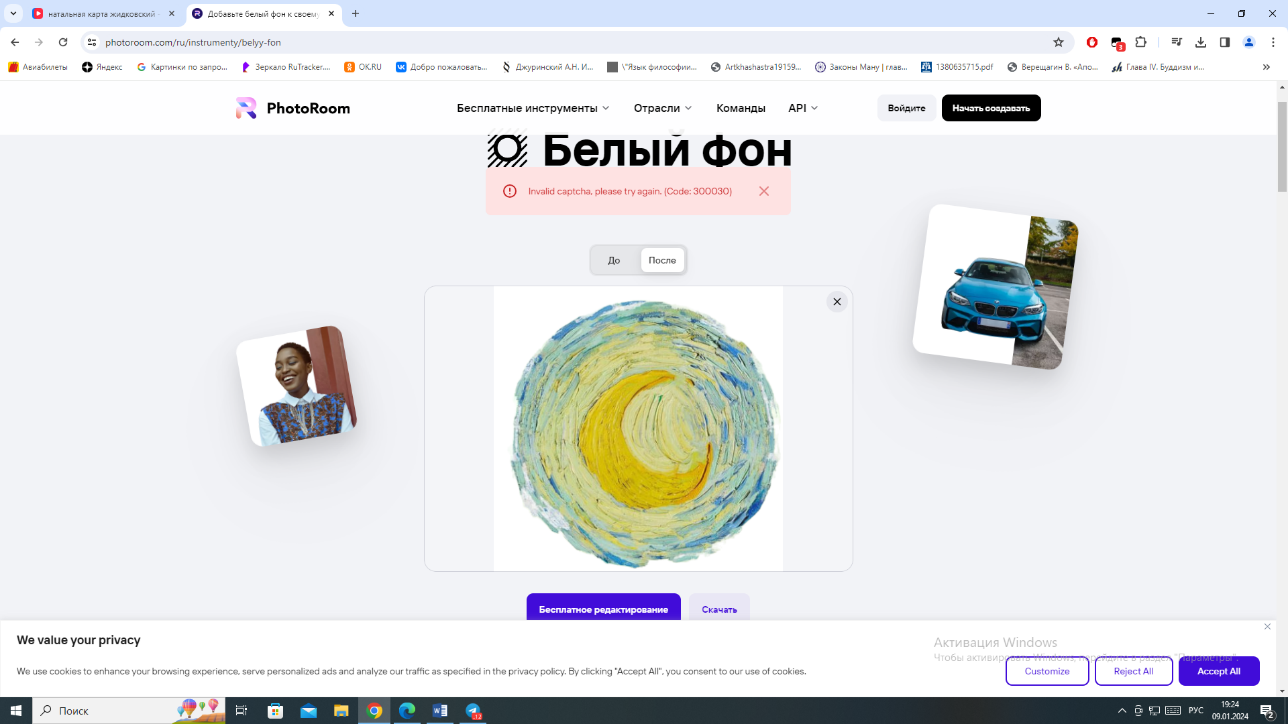Open the Язык философии bookmark
Viewport: 1288px width, 724px height.
click(652, 67)
